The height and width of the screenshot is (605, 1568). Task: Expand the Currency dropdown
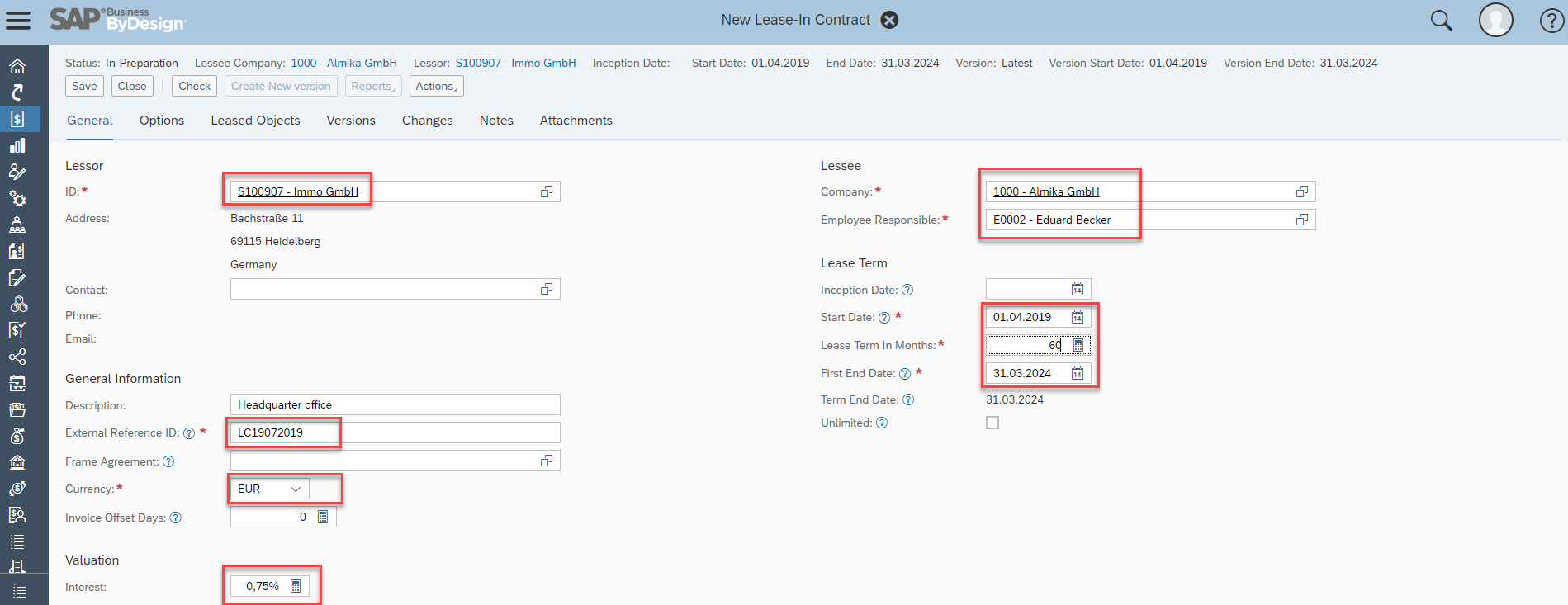pos(295,489)
